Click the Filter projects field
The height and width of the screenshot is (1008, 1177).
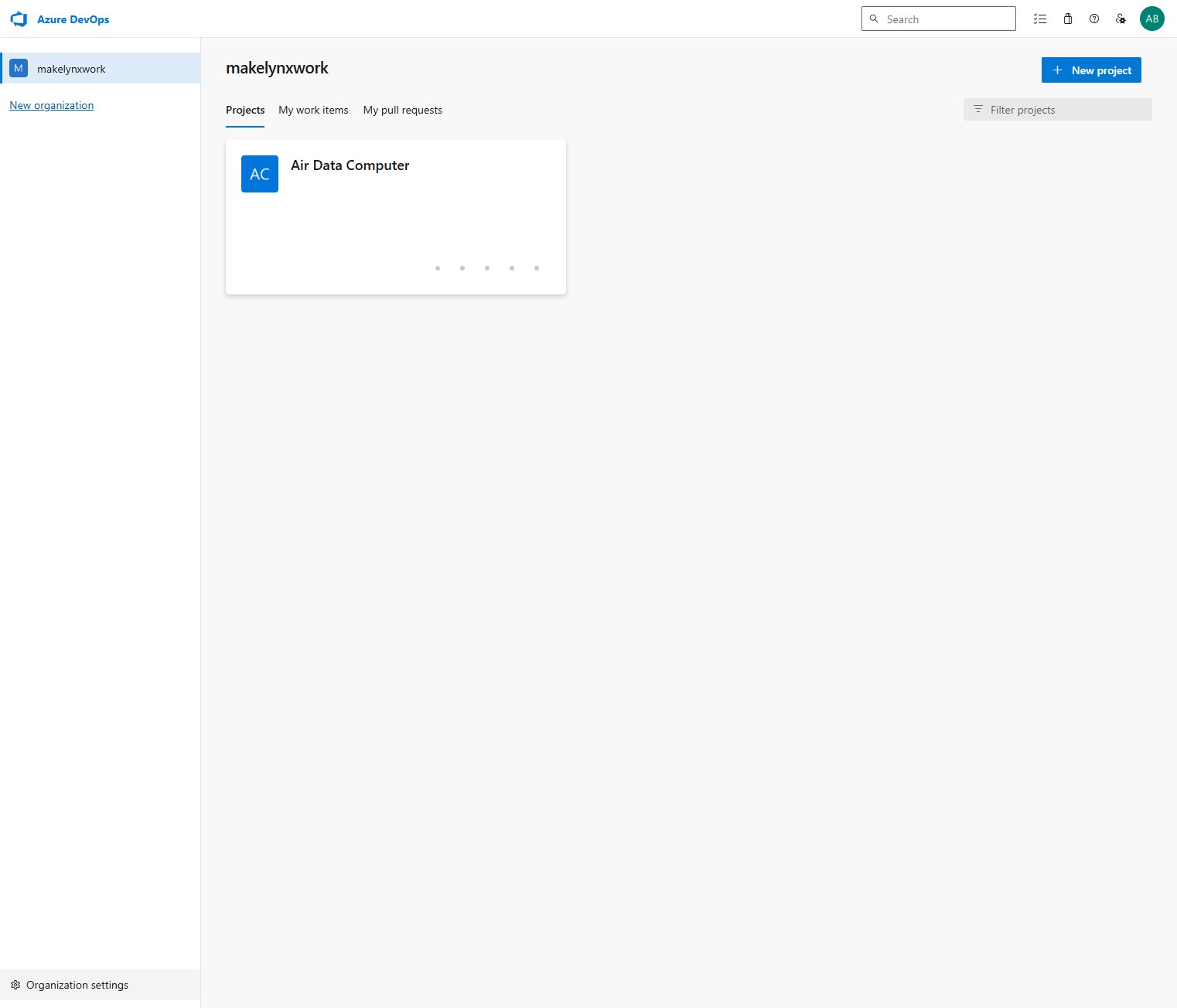pyautogui.click(x=1057, y=110)
